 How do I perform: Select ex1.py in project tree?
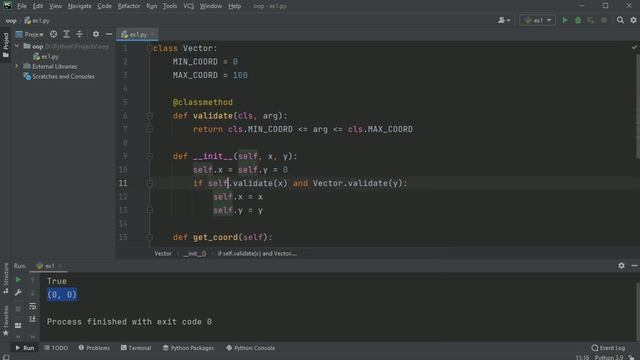[46, 56]
